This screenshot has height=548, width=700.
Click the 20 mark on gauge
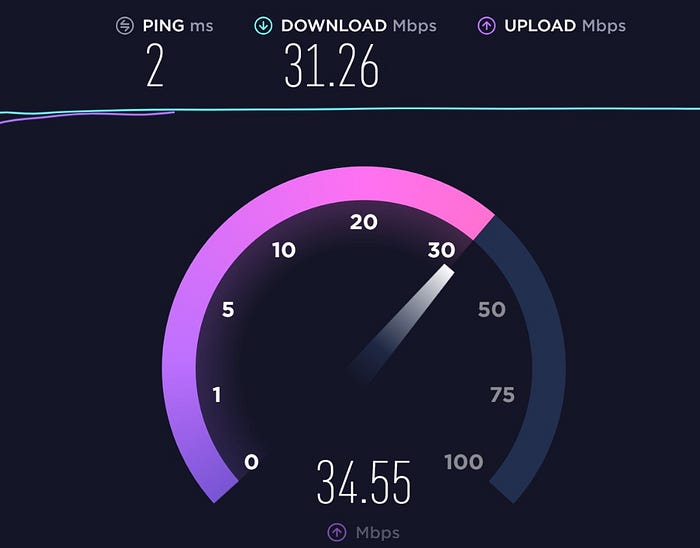tap(363, 222)
